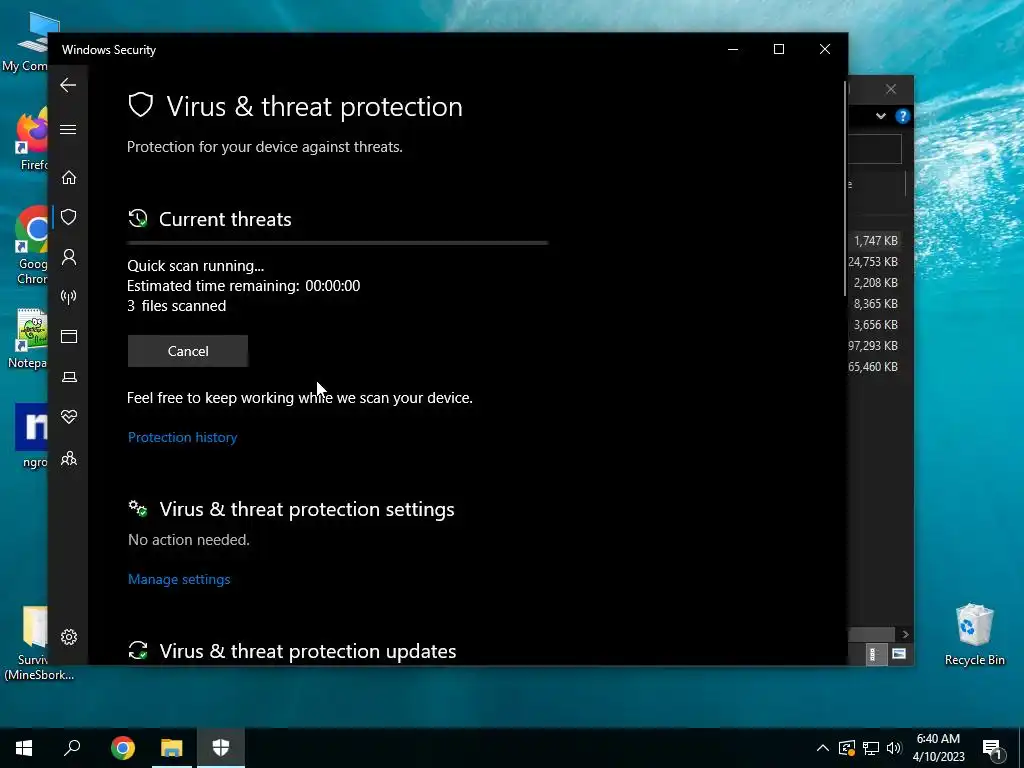
Task: Open Family options icon in sidebar
Action: [x=69, y=458]
